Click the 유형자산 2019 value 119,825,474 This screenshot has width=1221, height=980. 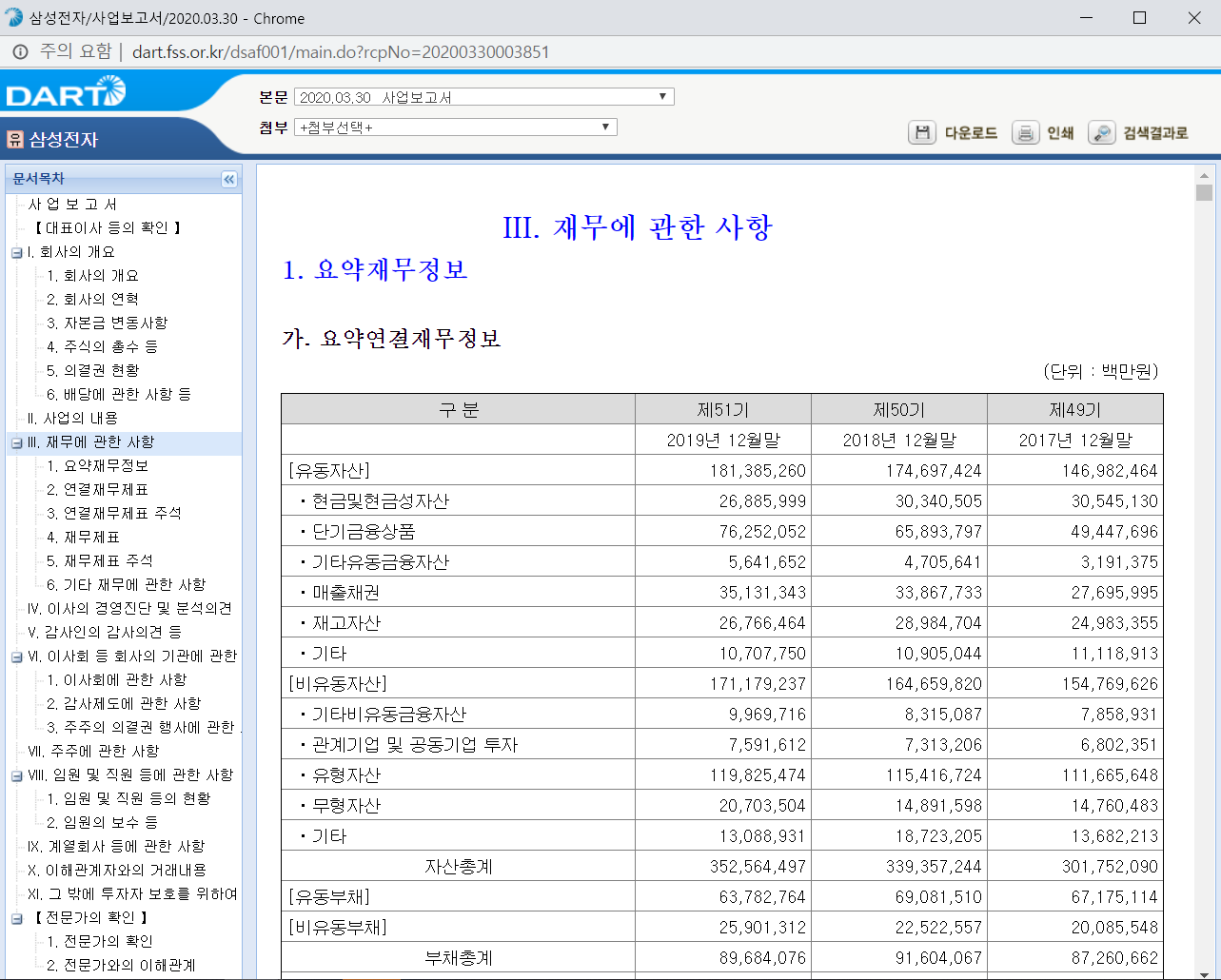[758, 775]
